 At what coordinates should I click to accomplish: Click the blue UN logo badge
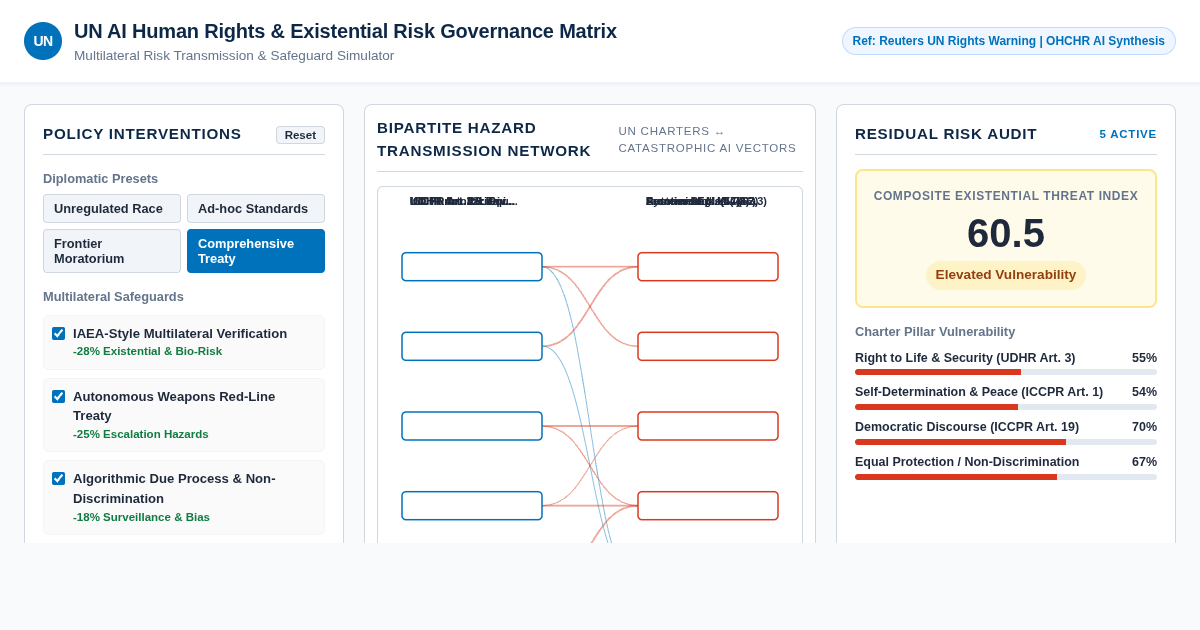[43, 41]
